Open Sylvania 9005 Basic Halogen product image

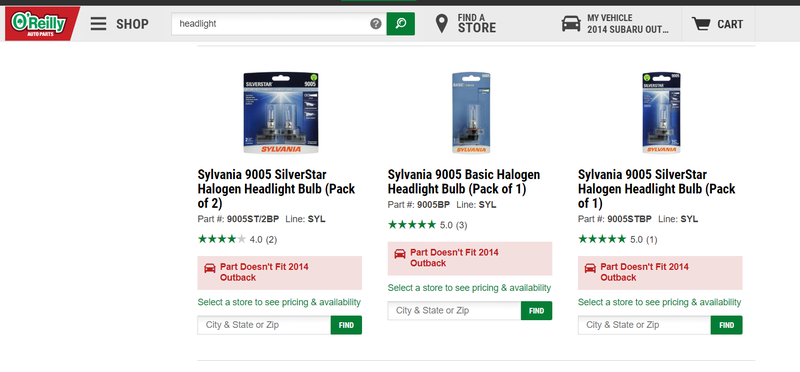pyautogui.click(x=471, y=113)
